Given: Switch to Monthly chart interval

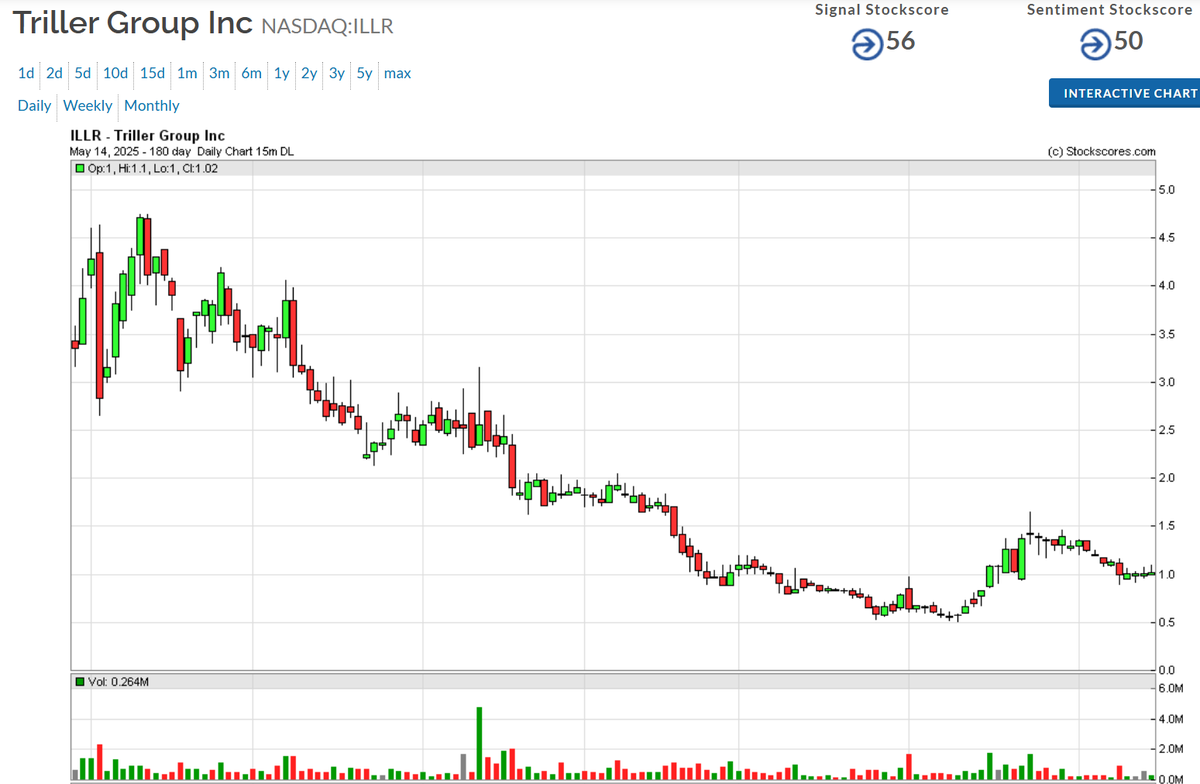Looking at the screenshot, I should click(152, 105).
